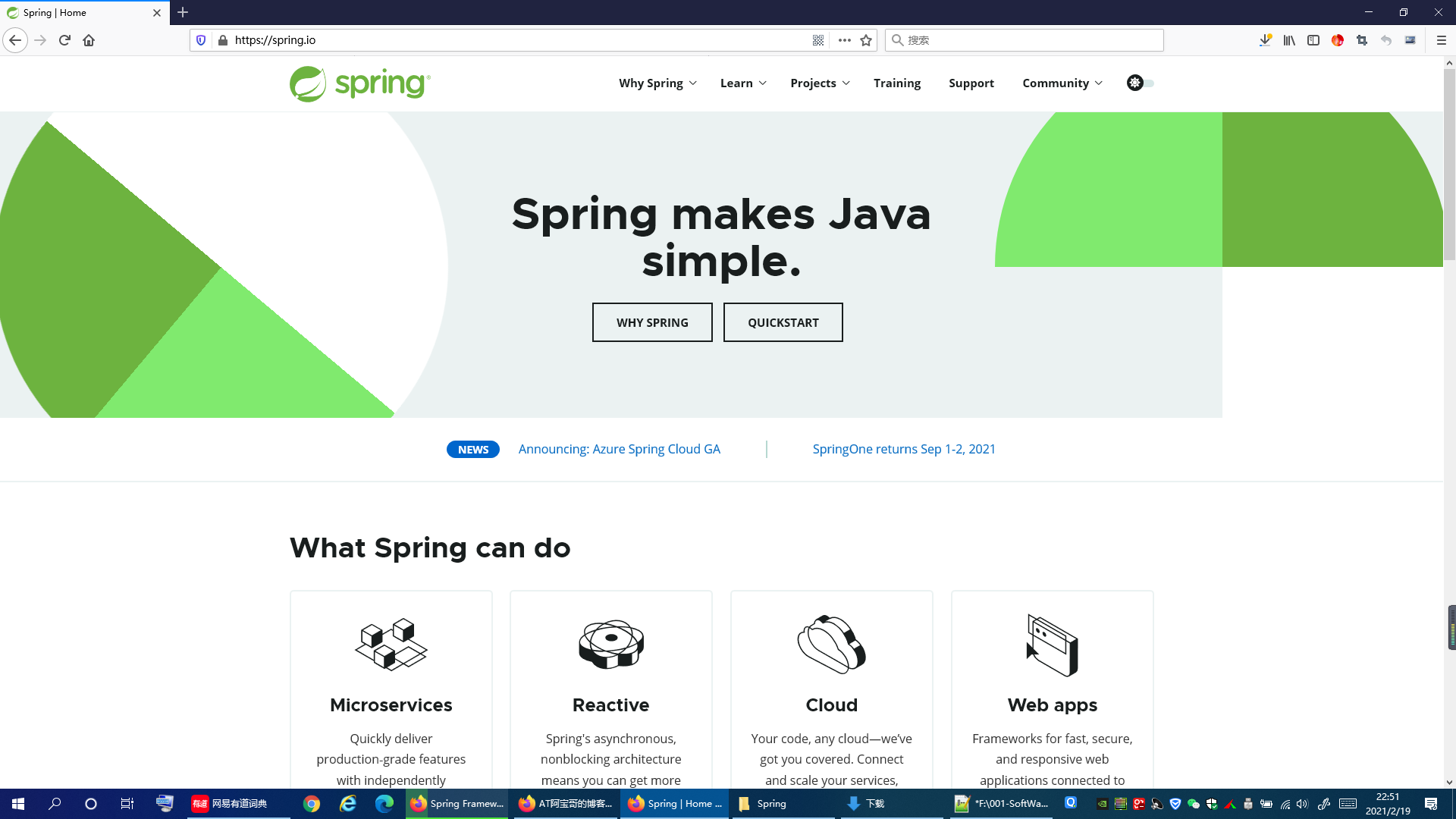Open the Announcing: Azure Spring Cloud GA link
The width and height of the screenshot is (1456, 819).
(x=619, y=449)
